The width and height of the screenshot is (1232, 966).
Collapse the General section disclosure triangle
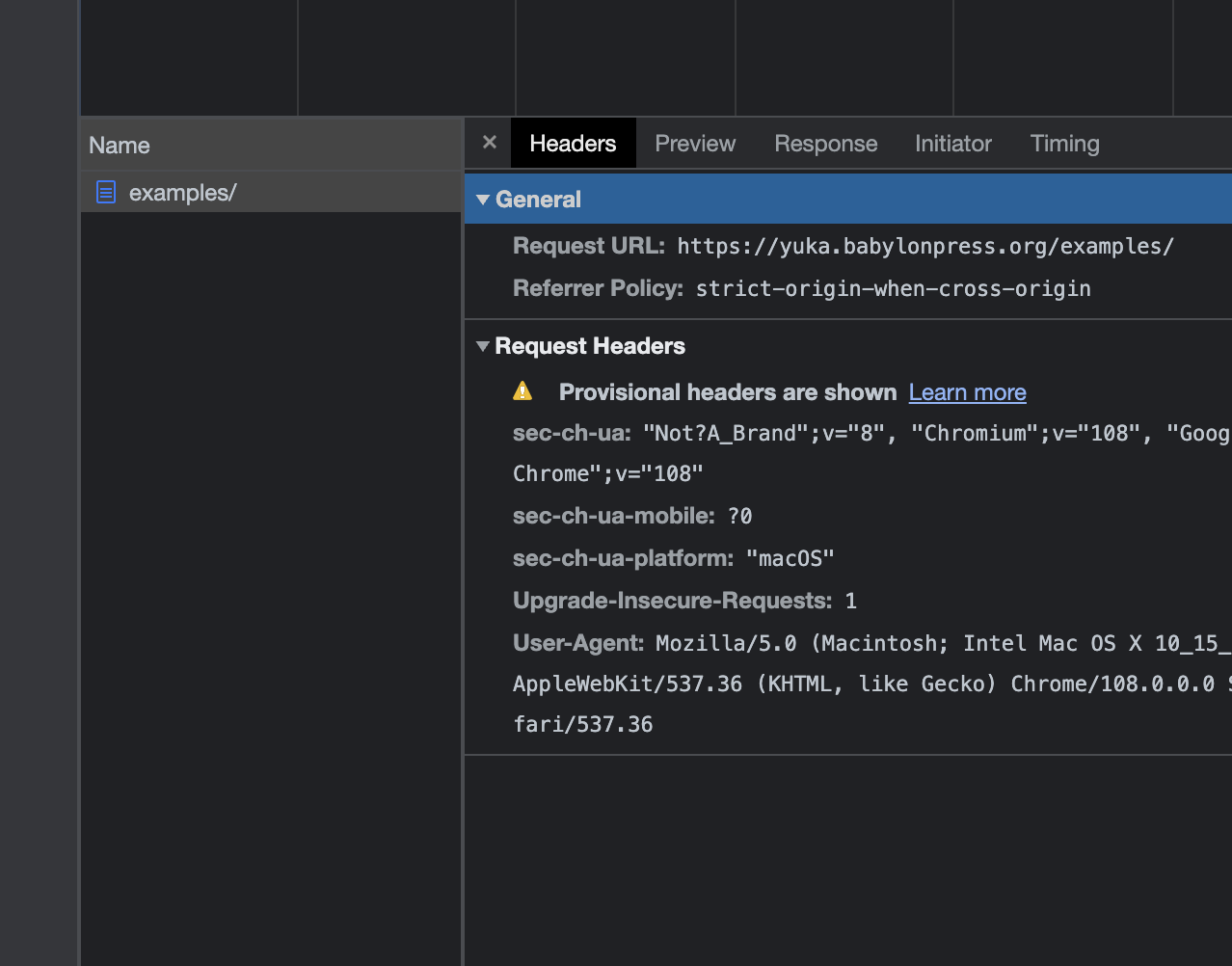tap(482, 199)
